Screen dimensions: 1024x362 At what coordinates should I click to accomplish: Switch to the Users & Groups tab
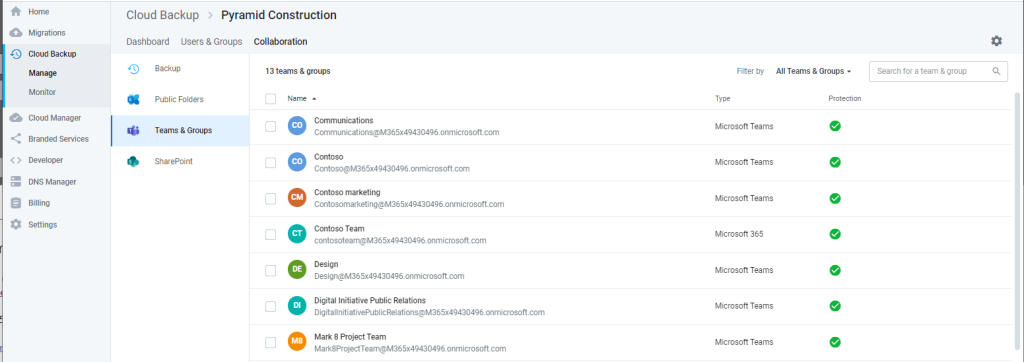[211, 41]
